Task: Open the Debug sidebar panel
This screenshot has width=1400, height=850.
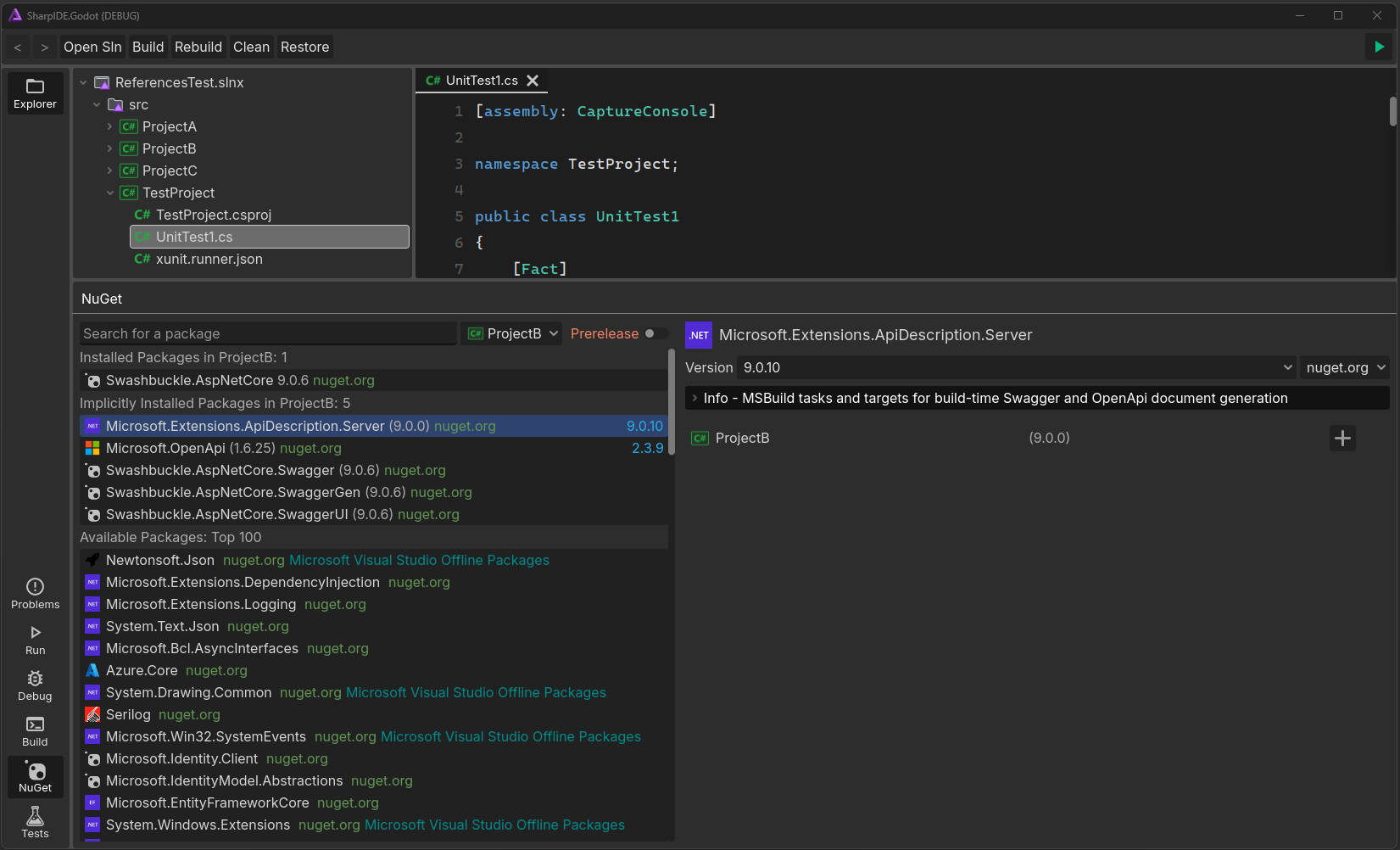Action: [x=35, y=686]
